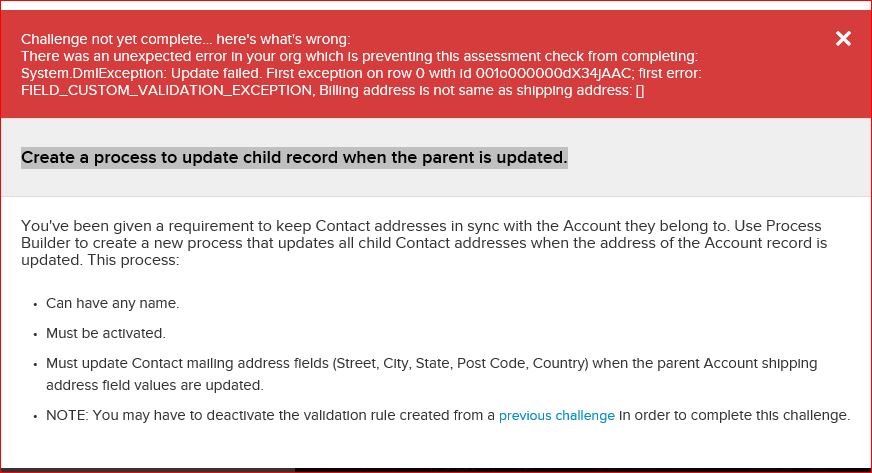Image resolution: width=872 pixels, height=473 pixels.
Task: Click the bullet dot beside "Must be activated."
Action: pos(34,334)
